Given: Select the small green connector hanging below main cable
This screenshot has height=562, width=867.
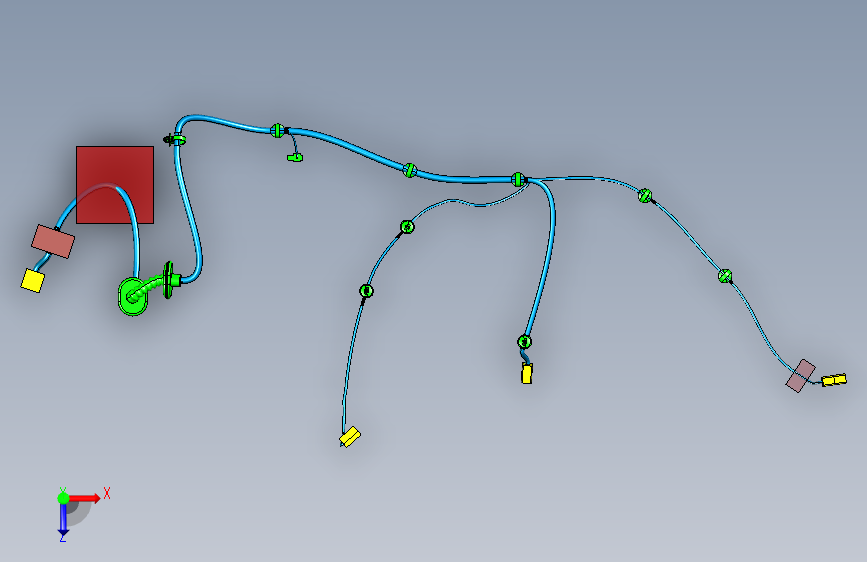Looking at the screenshot, I should [295, 158].
